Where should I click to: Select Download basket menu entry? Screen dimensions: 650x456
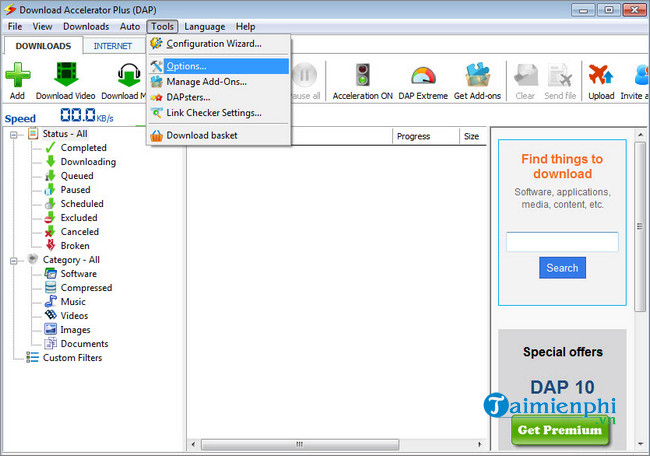tap(219, 135)
